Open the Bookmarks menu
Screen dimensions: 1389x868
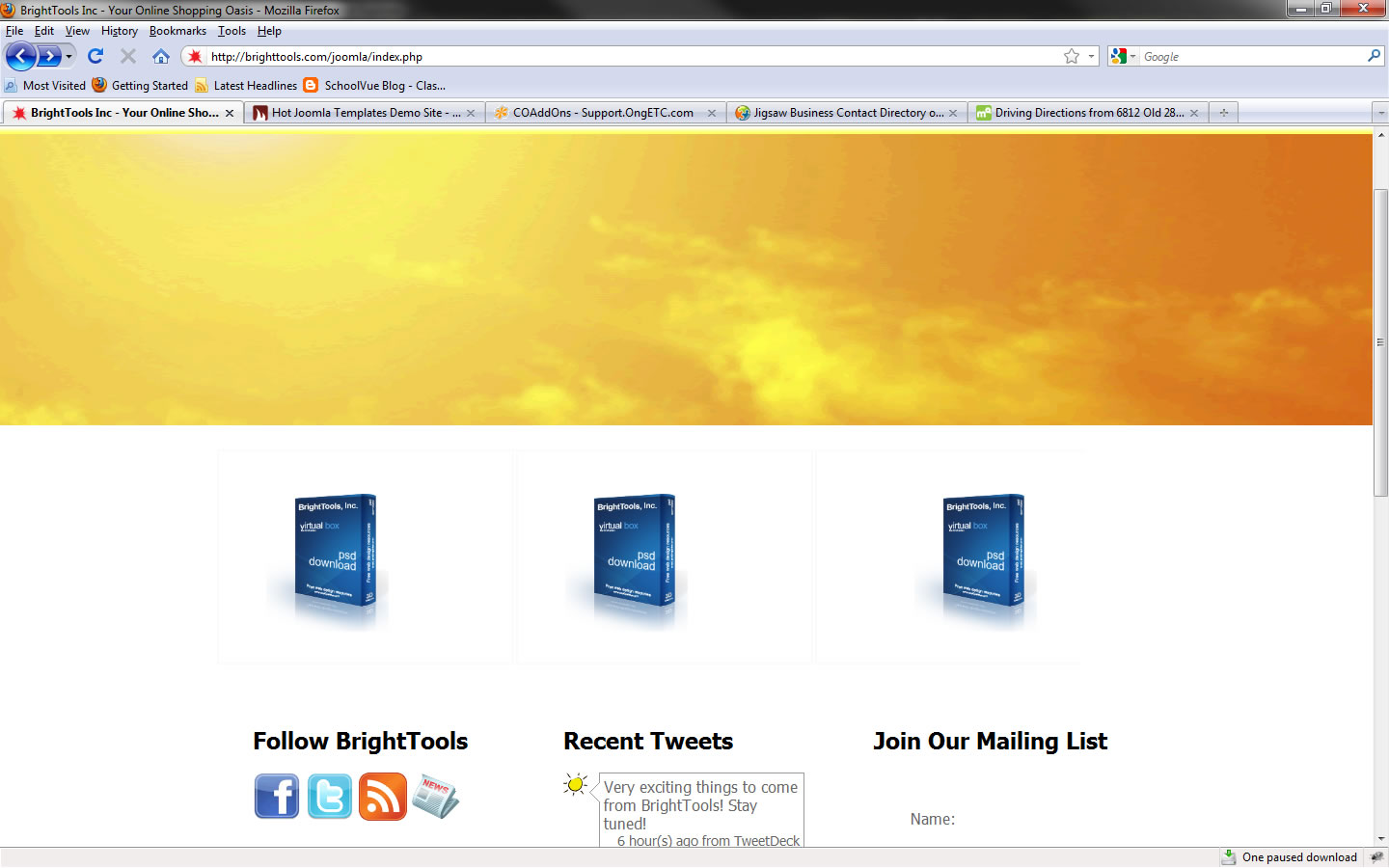(177, 31)
